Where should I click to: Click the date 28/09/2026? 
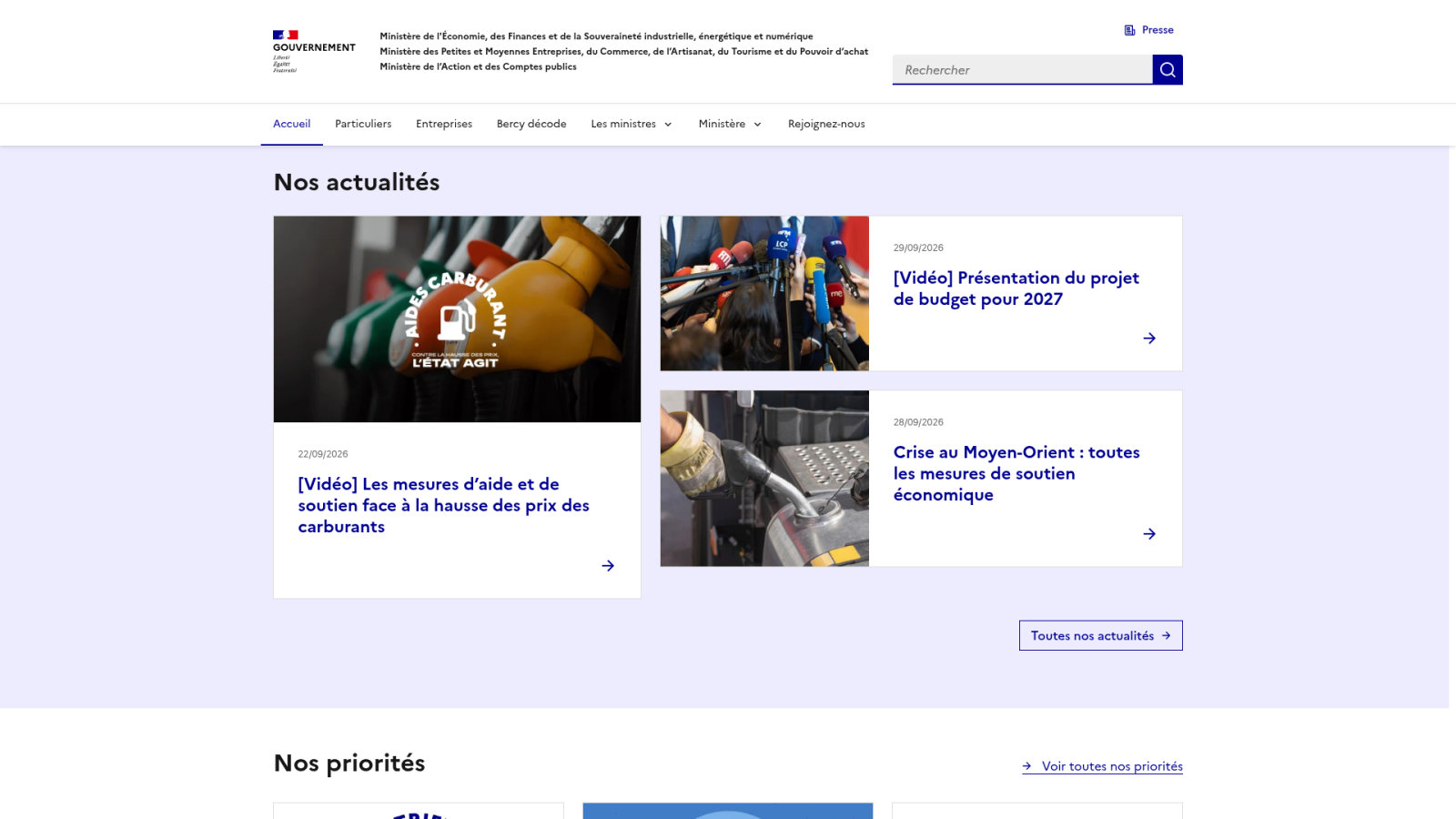(x=918, y=422)
